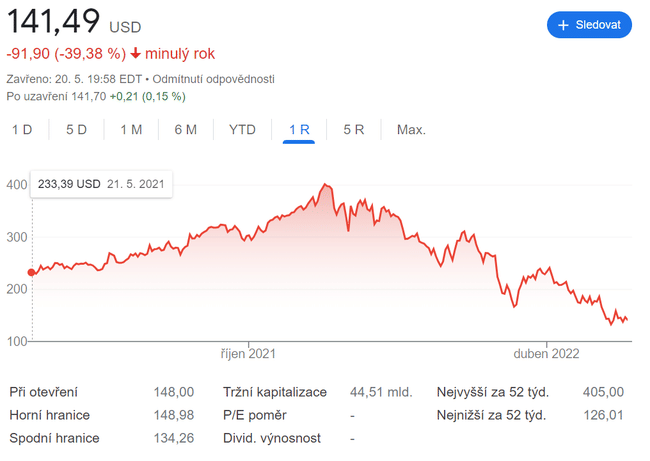Click the Sledovat follow button
The image size is (650, 461).
tap(589, 25)
